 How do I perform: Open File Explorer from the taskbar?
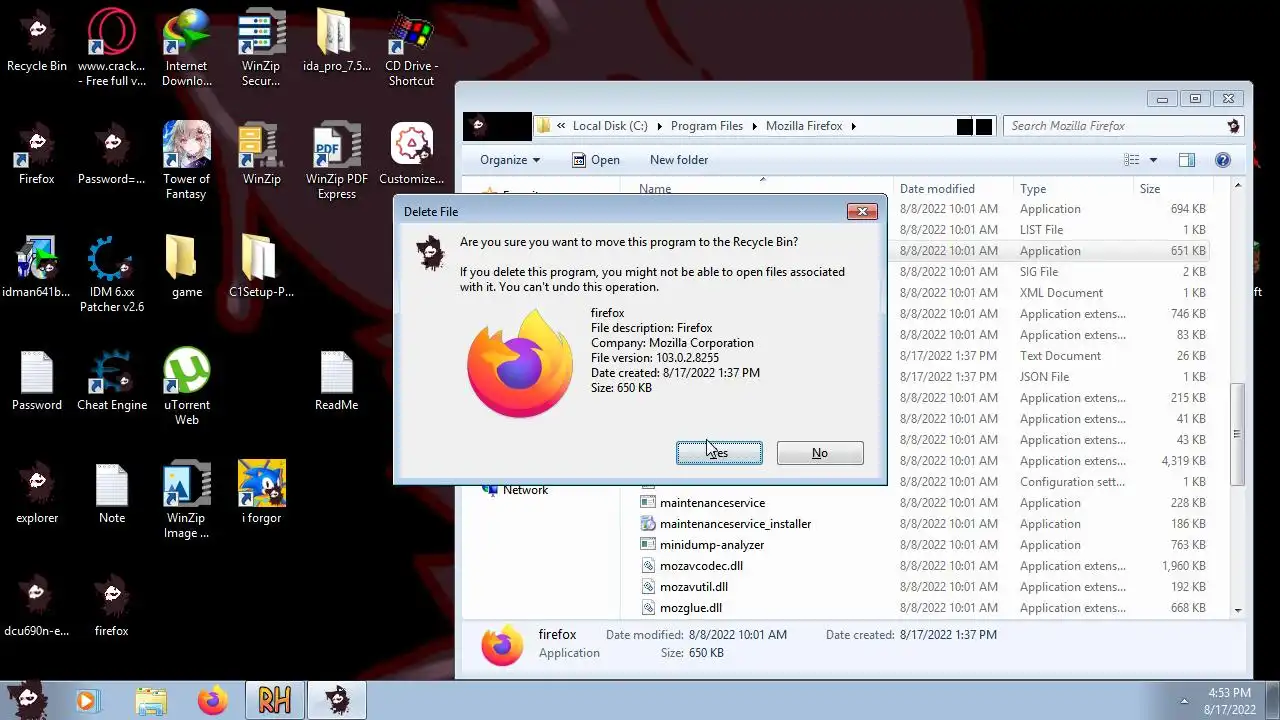coord(151,702)
